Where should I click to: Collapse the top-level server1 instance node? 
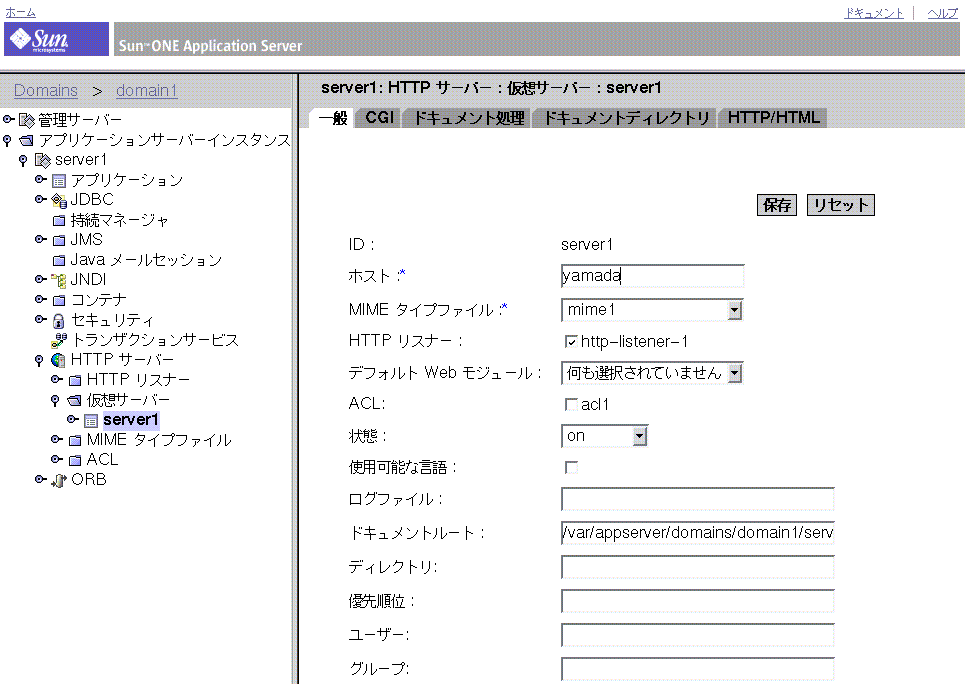tap(23, 161)
